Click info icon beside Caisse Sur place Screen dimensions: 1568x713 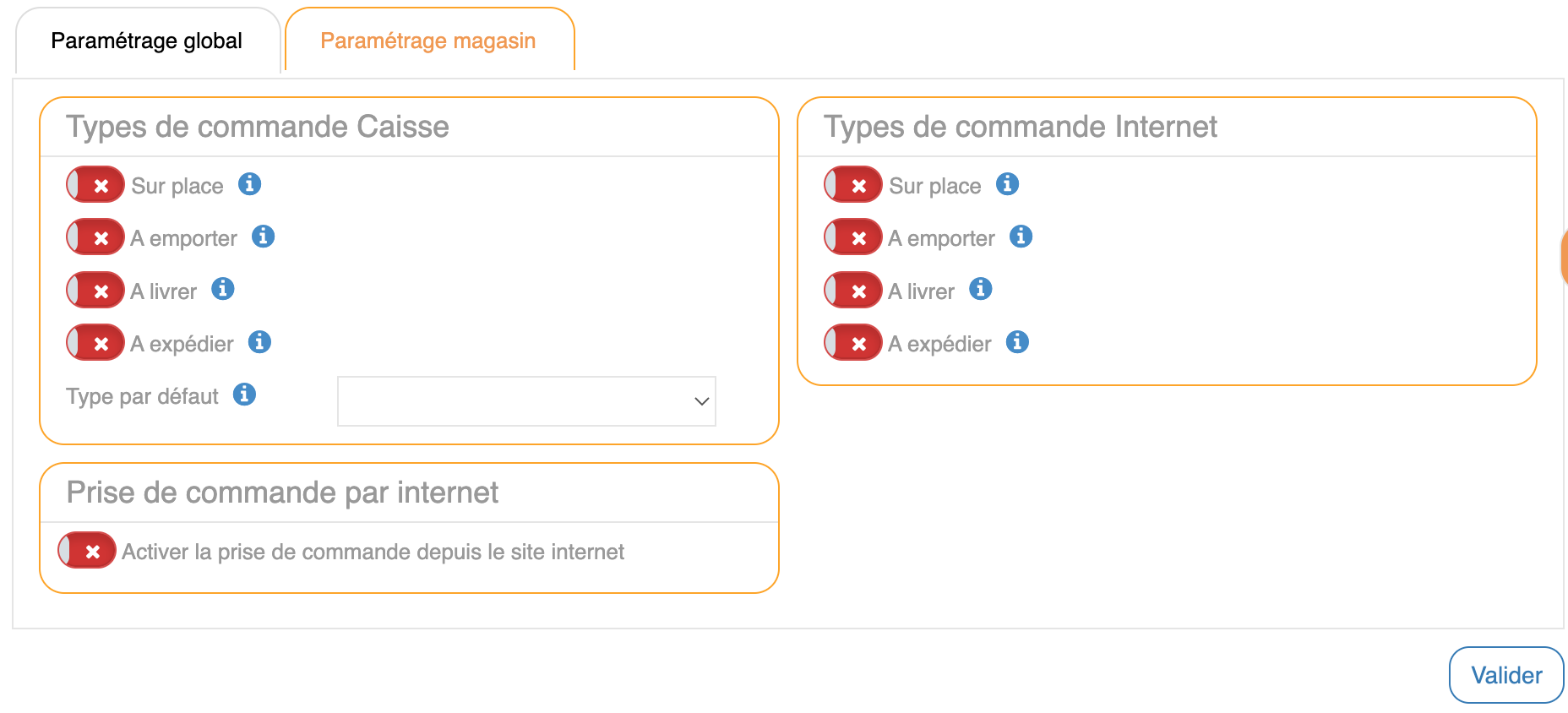[249, 184]
